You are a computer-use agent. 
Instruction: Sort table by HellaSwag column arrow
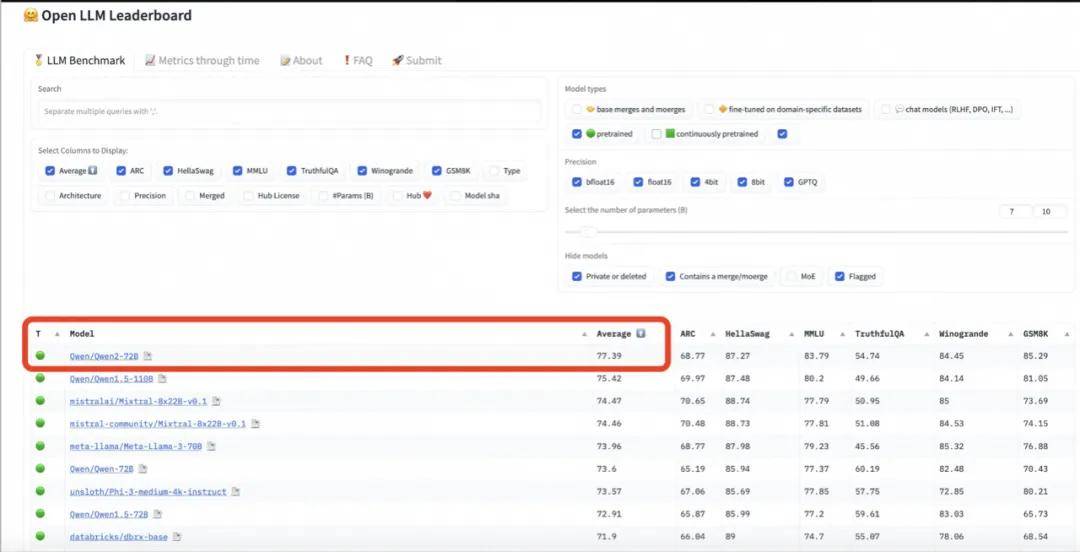(792, 334)
